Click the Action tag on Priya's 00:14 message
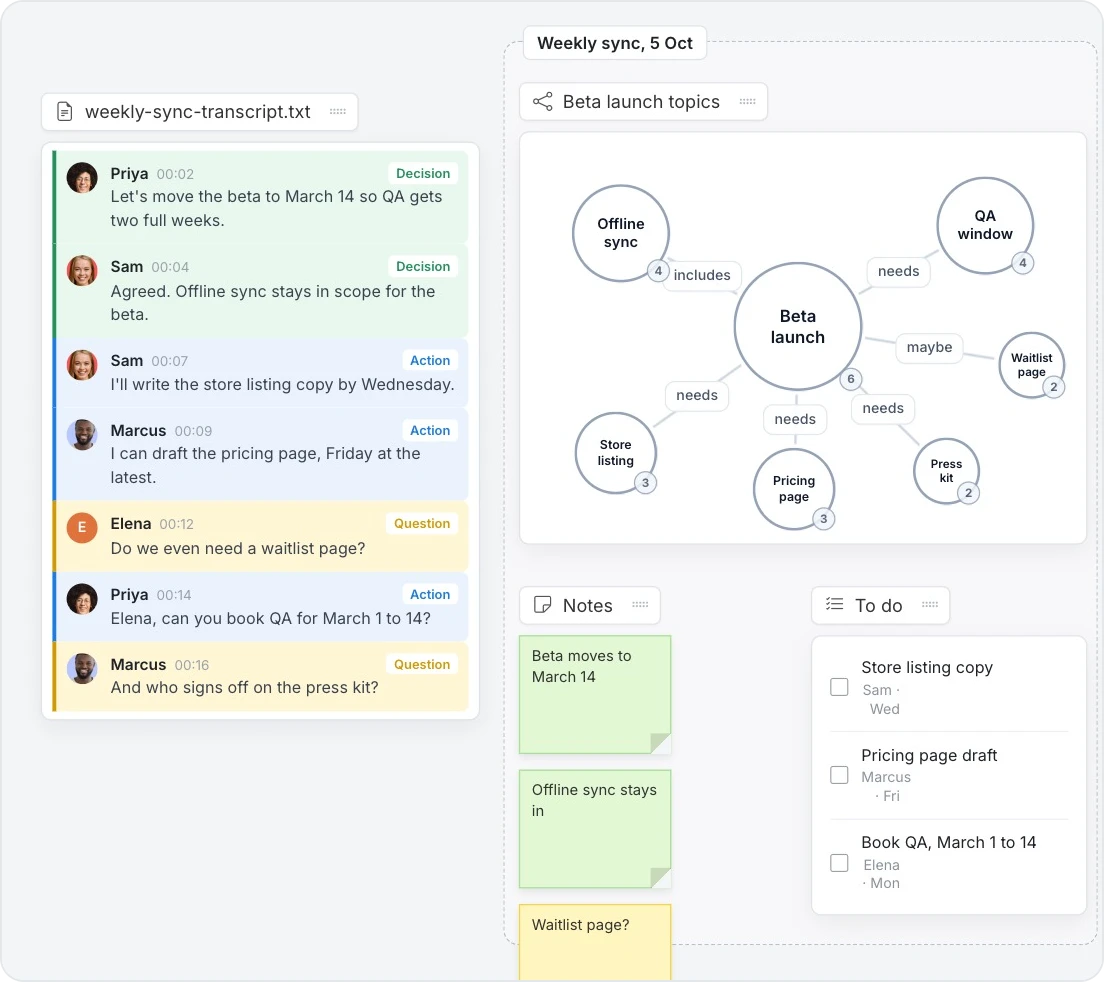The width and height of the screenshot is (1104, 982). click(x=429, y=594)
